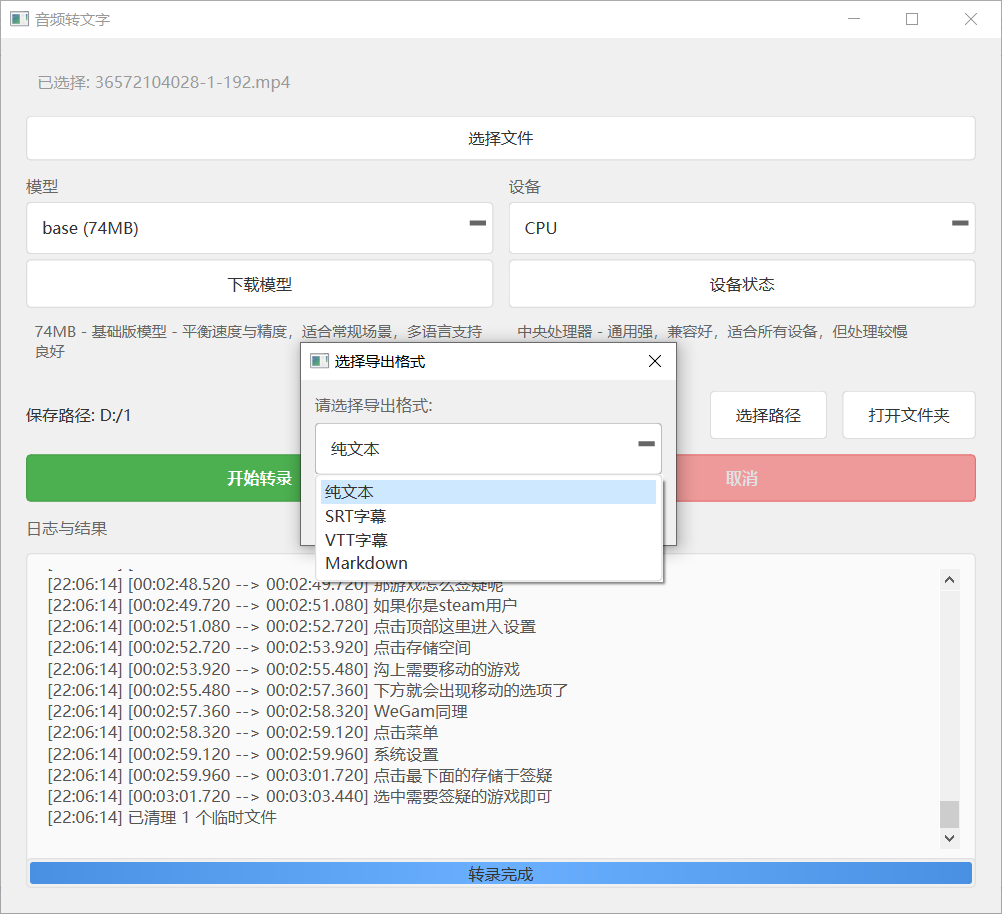1002x914 pixels.
Task: Click the log scrollbar thumb
Action: (x=950, y=814)
